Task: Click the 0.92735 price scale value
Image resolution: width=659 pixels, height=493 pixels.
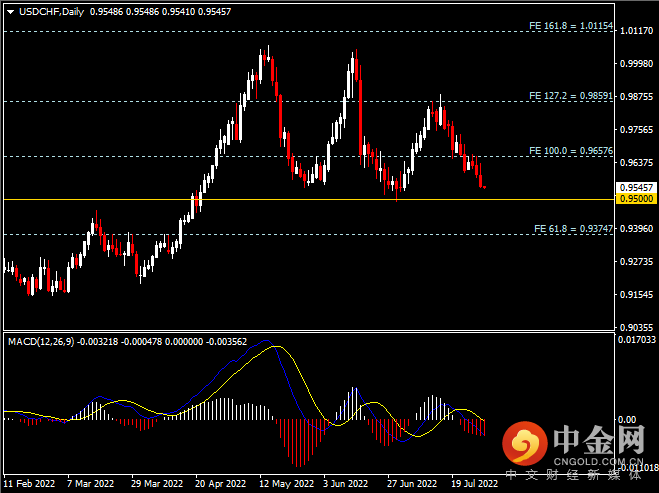Action: tap(637, 262)
